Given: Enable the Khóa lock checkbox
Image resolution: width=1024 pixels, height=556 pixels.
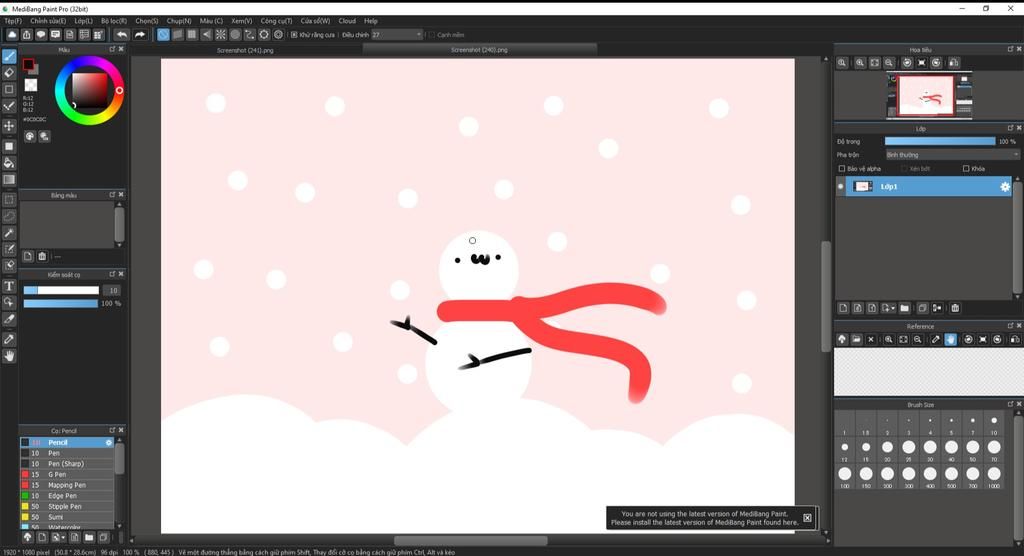Looking at the screenshot, I should 966,169.
